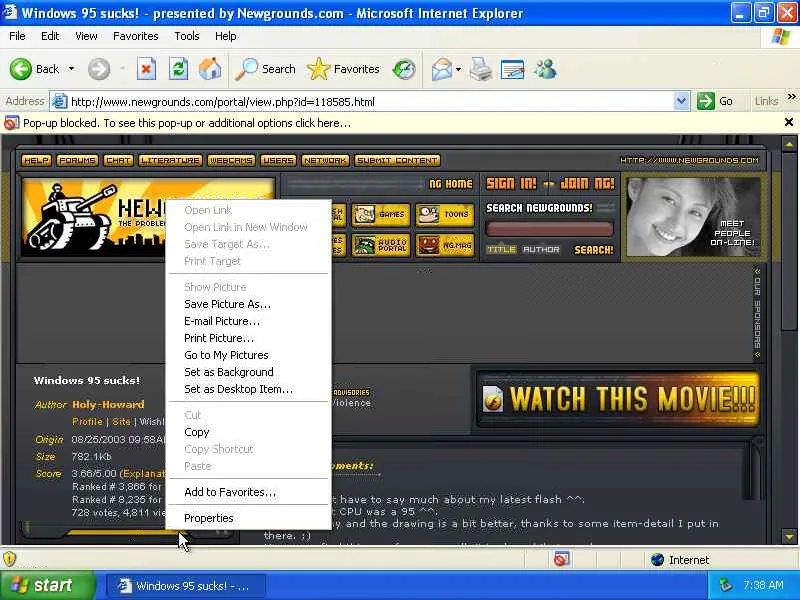
Task: Open the Help menu
Action: 226,36
